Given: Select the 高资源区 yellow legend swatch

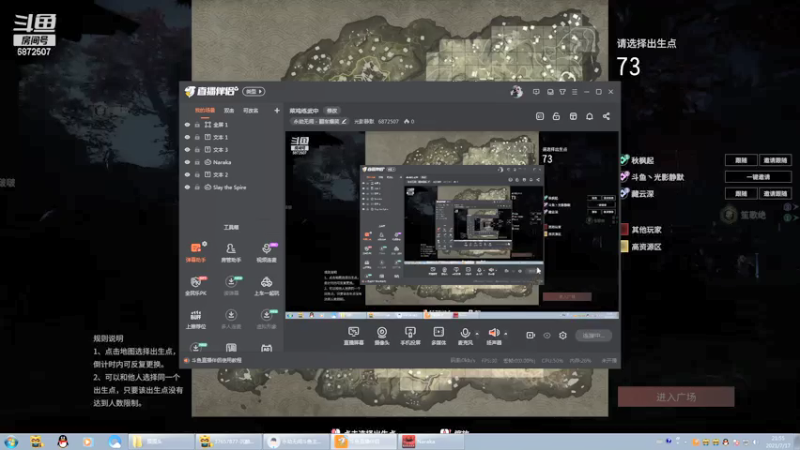Looking at the screenshot, I should 624,247.
